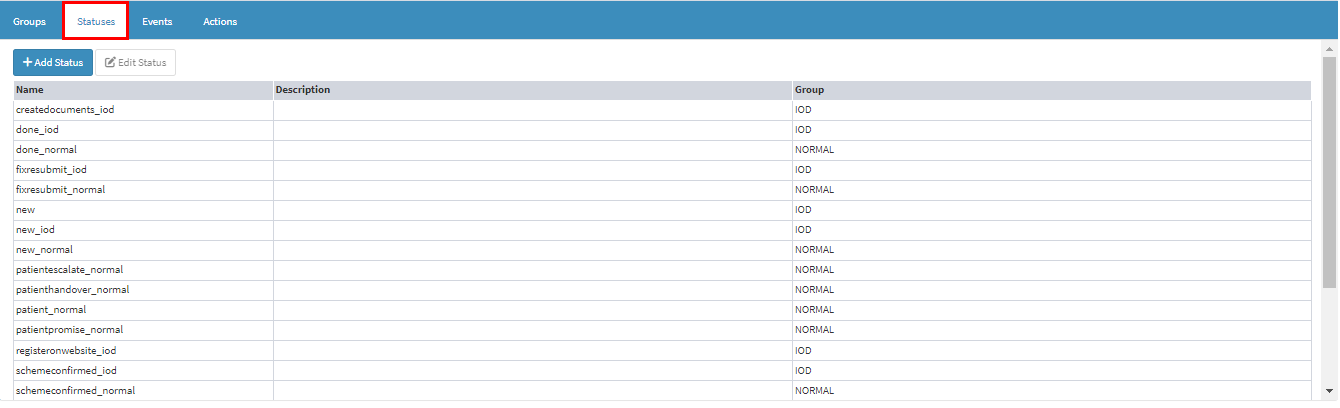Image resolution: width=1340 pixels, height=408 pixels.
Task: Pick the schemeconfirmed_normal status row
Action: point(75,391)
